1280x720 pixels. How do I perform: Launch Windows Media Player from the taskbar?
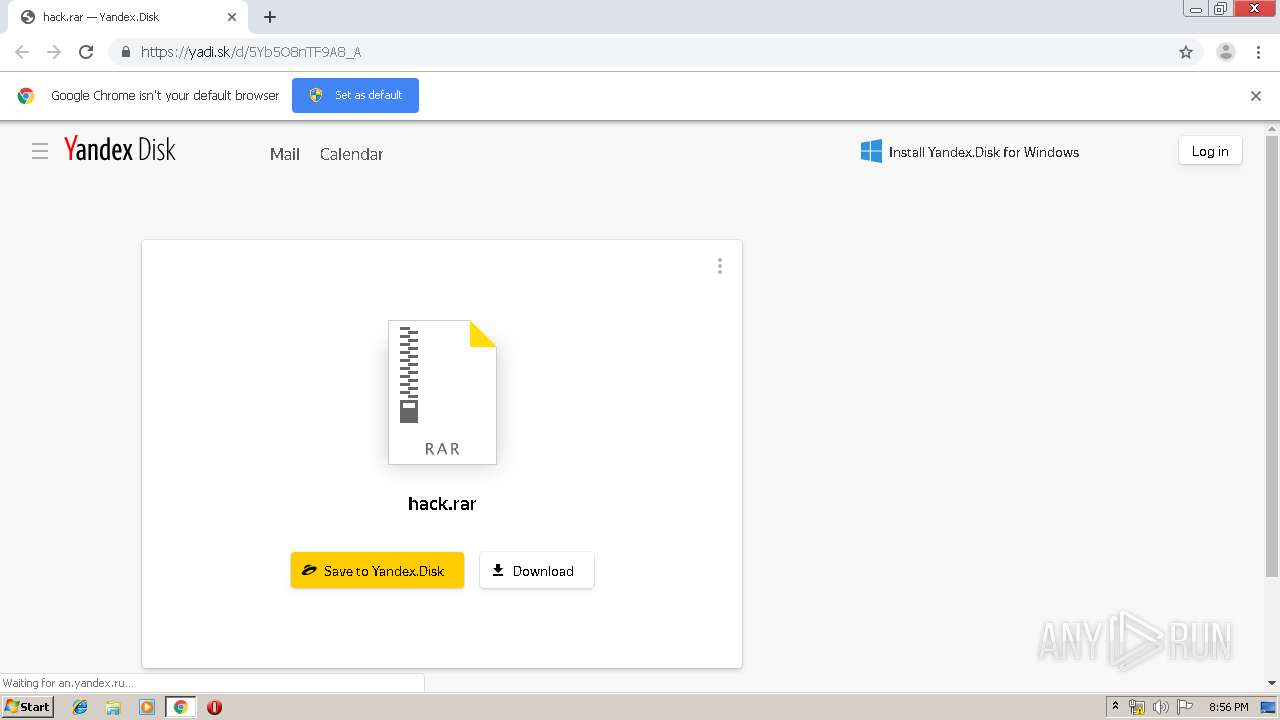coord(147,707)
